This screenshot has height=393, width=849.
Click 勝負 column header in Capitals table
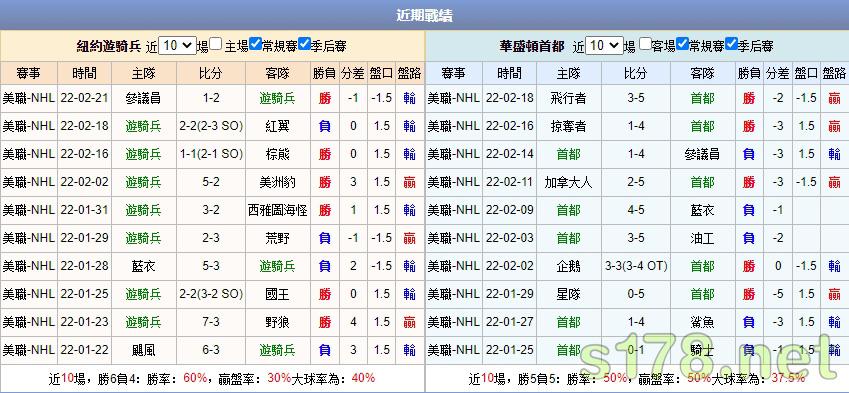click(x=749, y=73)
